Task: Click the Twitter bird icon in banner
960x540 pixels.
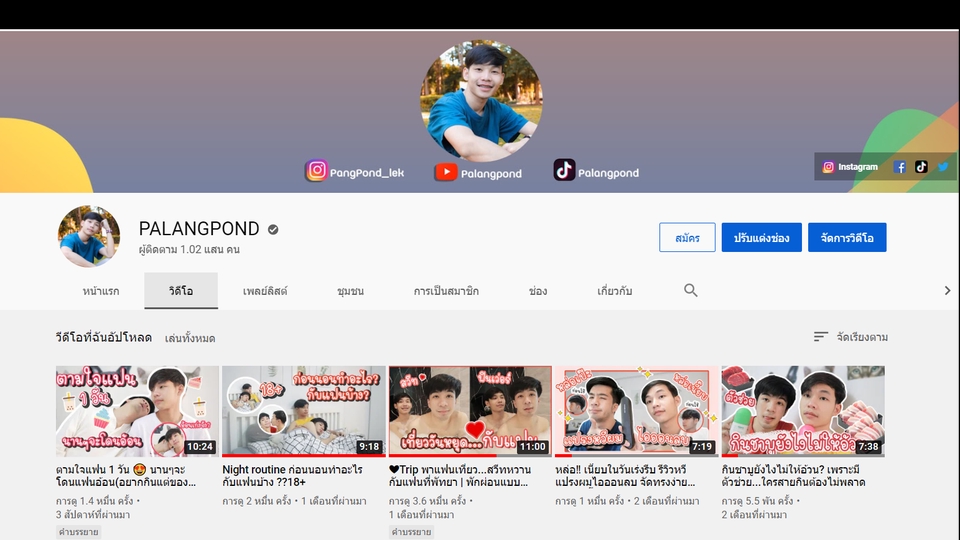Action: pyautogui.click(x=943, y=167)
